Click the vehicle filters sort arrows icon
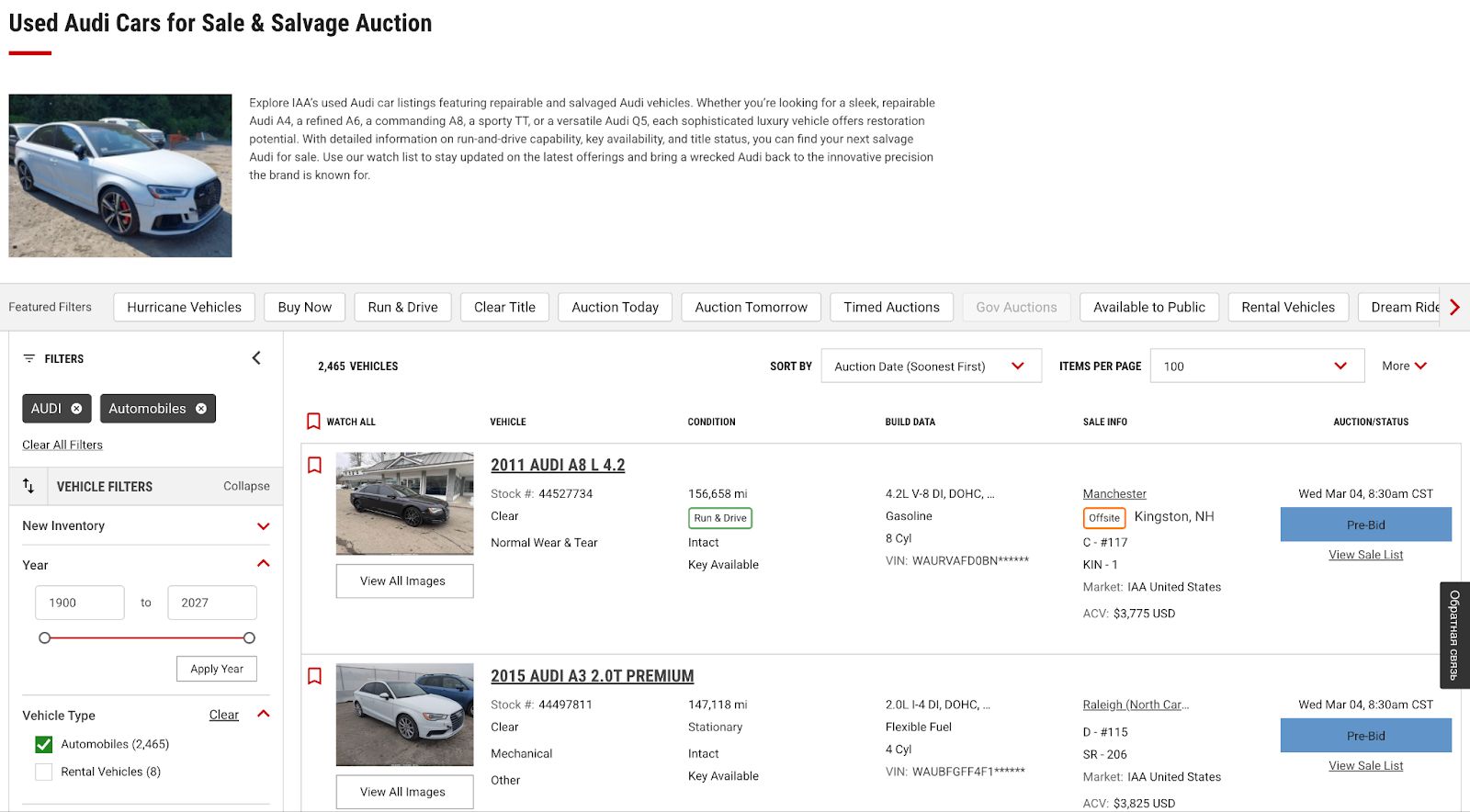 28,486
